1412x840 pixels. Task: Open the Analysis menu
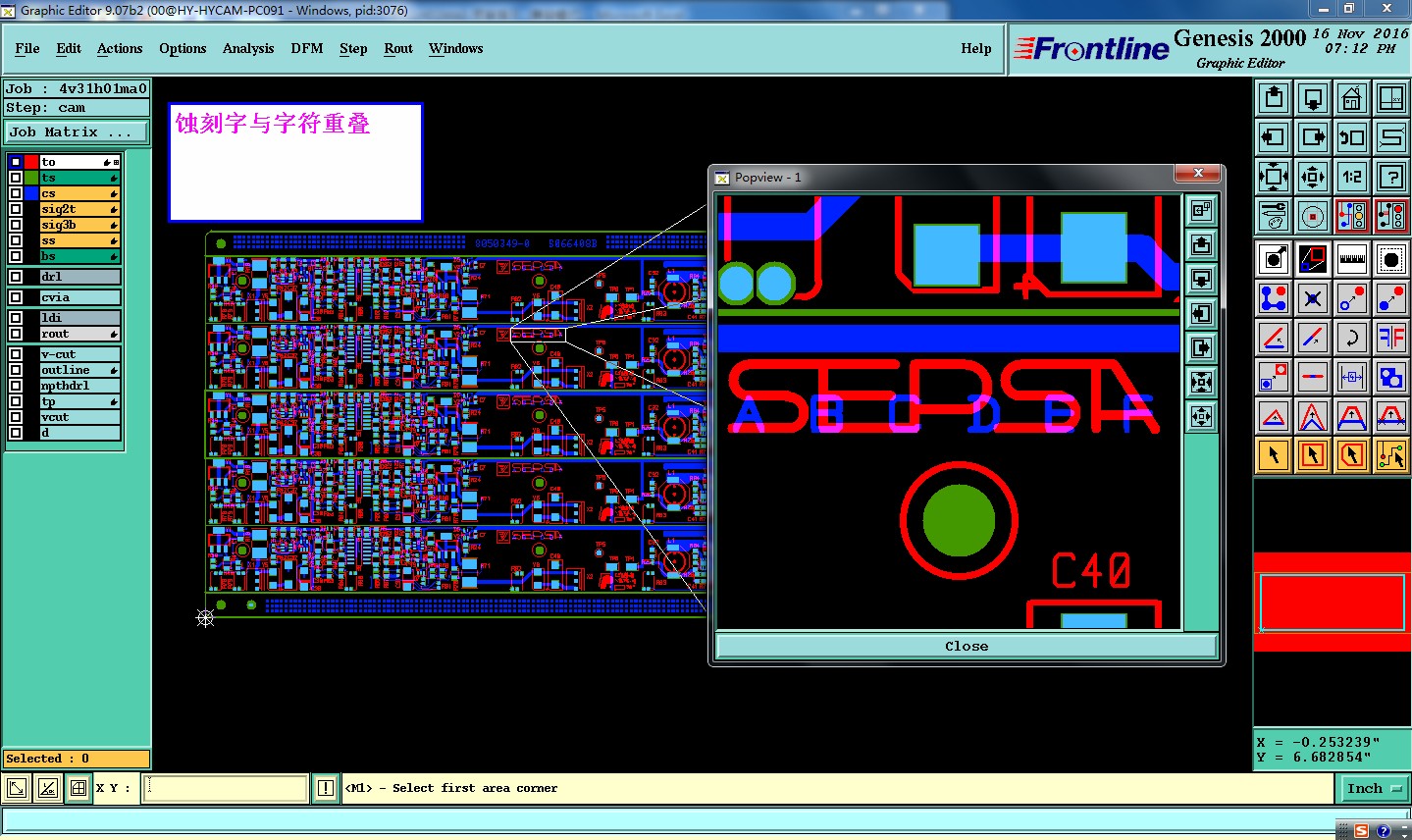(248, 48)
